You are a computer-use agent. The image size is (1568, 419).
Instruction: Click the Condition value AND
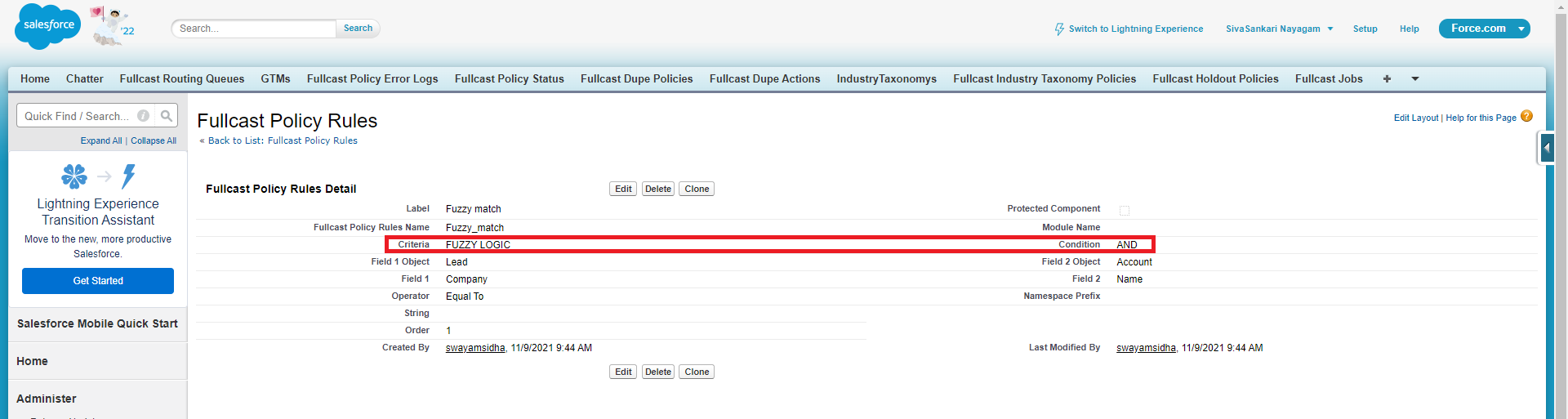tap(1127, 245)
